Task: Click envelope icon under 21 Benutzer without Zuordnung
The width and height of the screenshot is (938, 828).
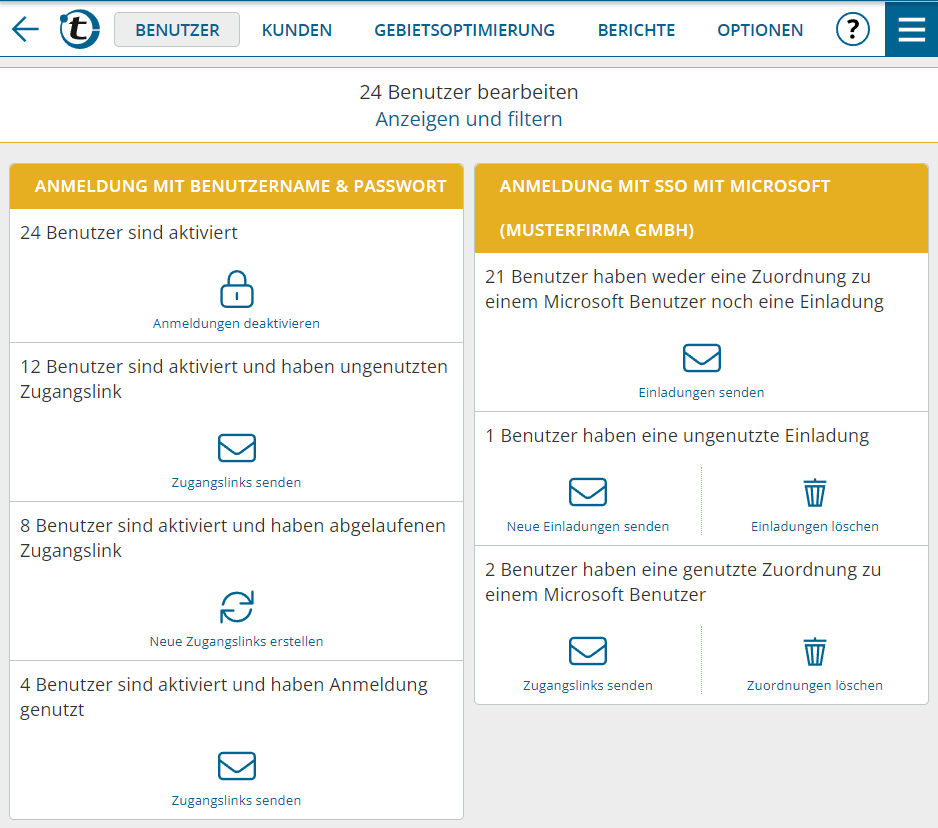Action: pyautogui.click(x=702, y=358)
